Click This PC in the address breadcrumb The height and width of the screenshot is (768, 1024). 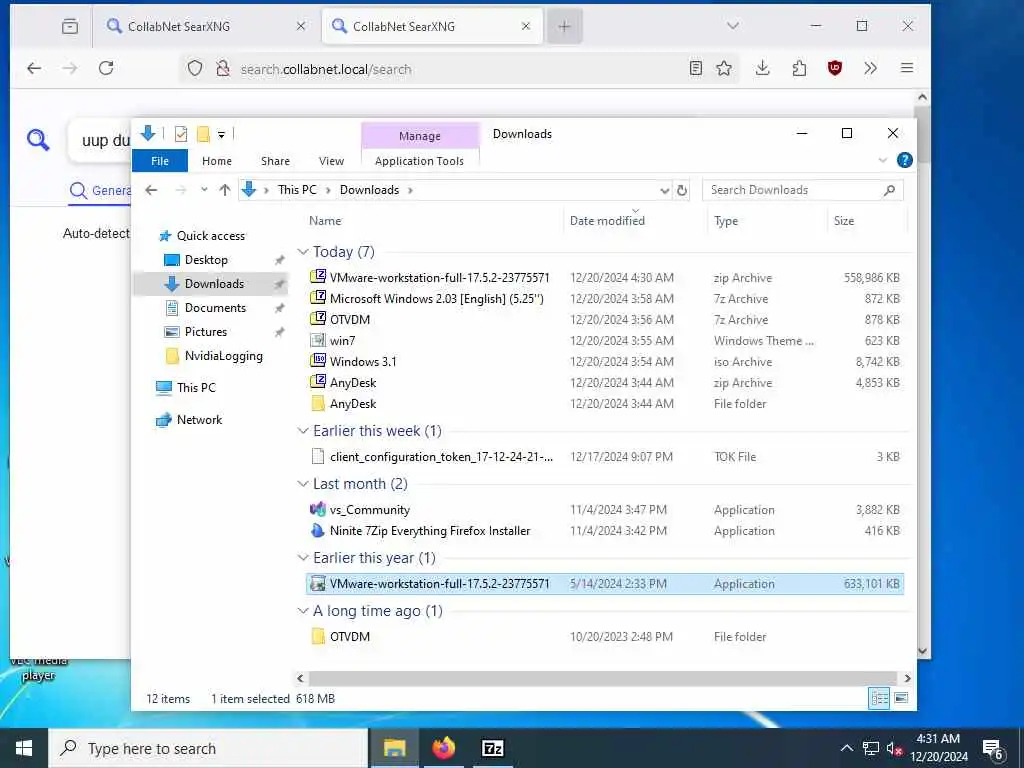(297, 190)
